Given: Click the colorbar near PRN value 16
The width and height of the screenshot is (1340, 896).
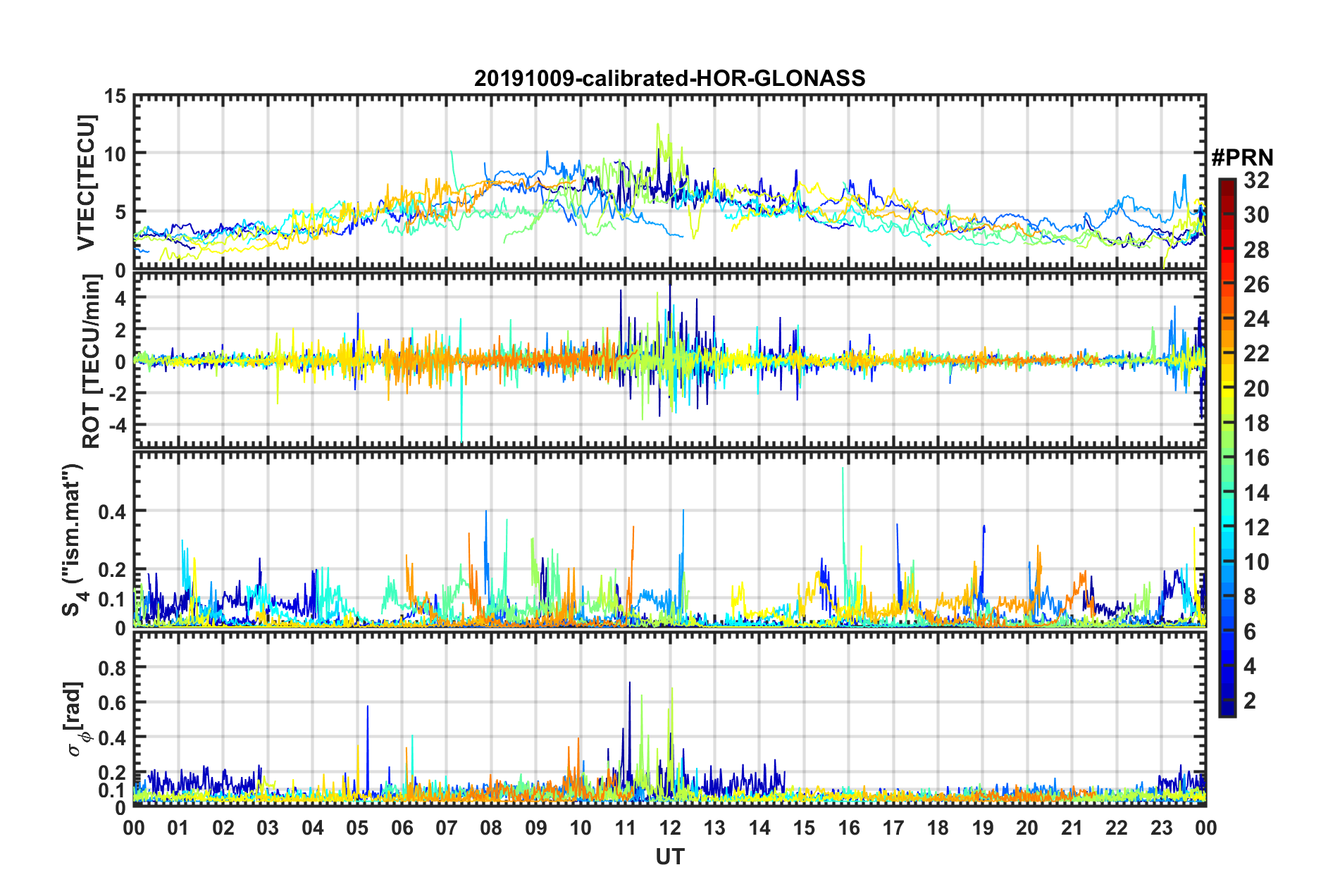Looking at the screenshot, I should pos(1227,458).
